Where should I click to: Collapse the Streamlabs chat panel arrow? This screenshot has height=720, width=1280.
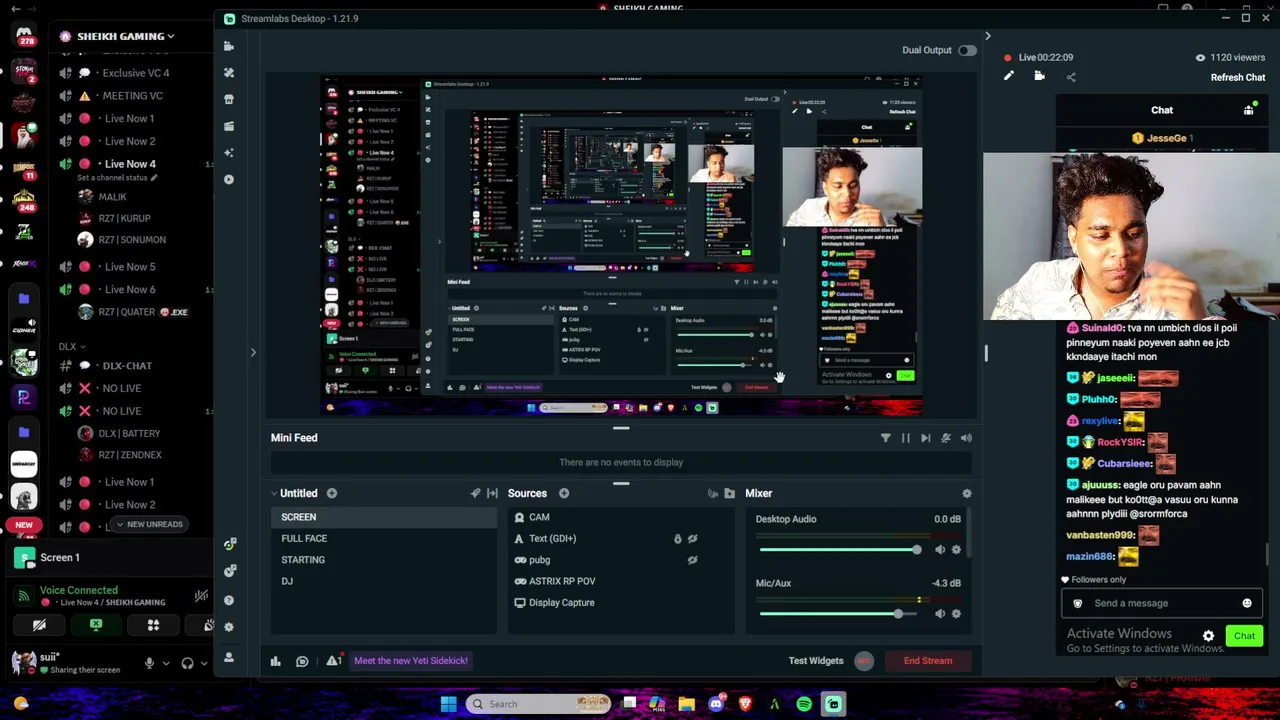pos(987,36)
